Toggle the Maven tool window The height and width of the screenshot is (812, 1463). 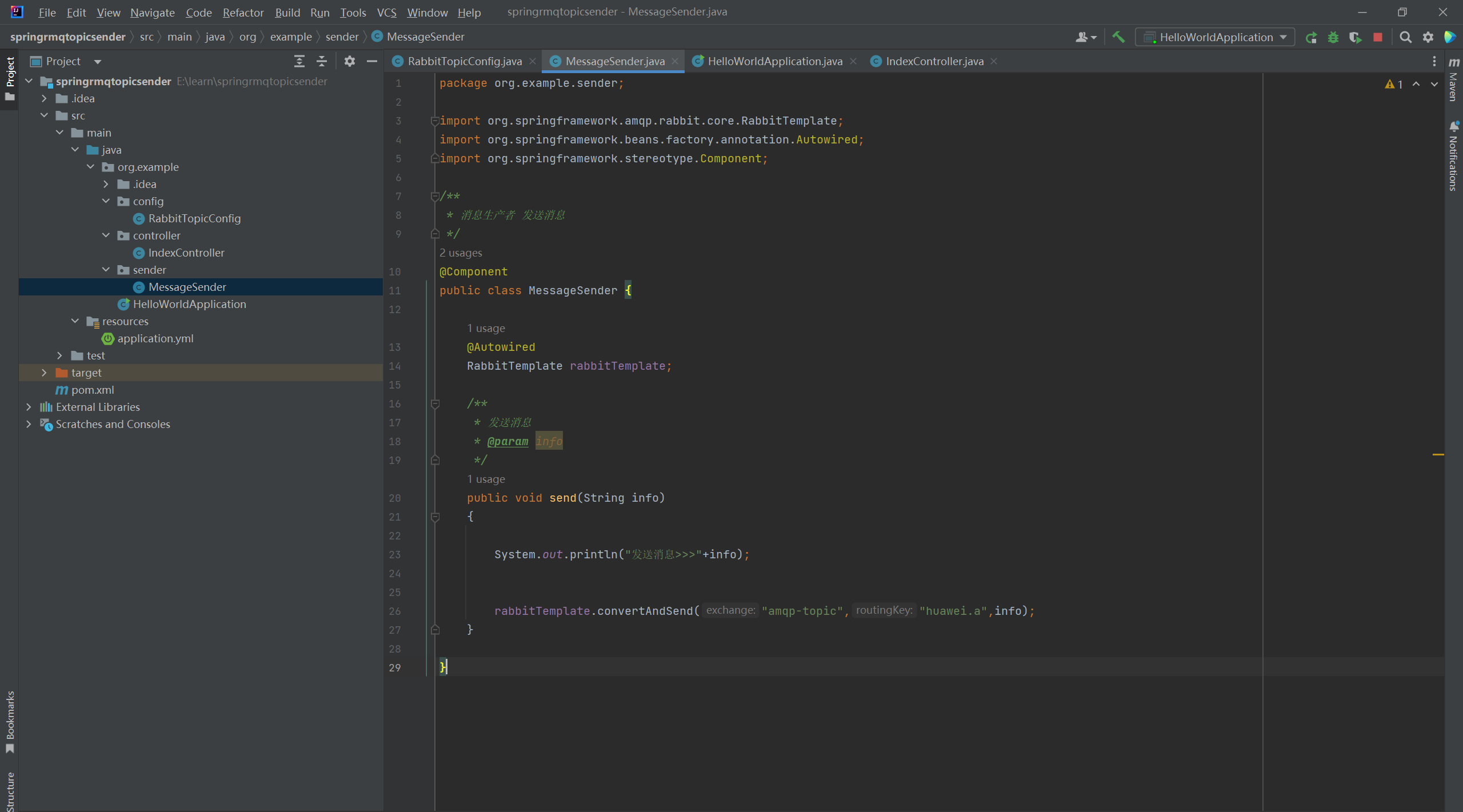1453,80
